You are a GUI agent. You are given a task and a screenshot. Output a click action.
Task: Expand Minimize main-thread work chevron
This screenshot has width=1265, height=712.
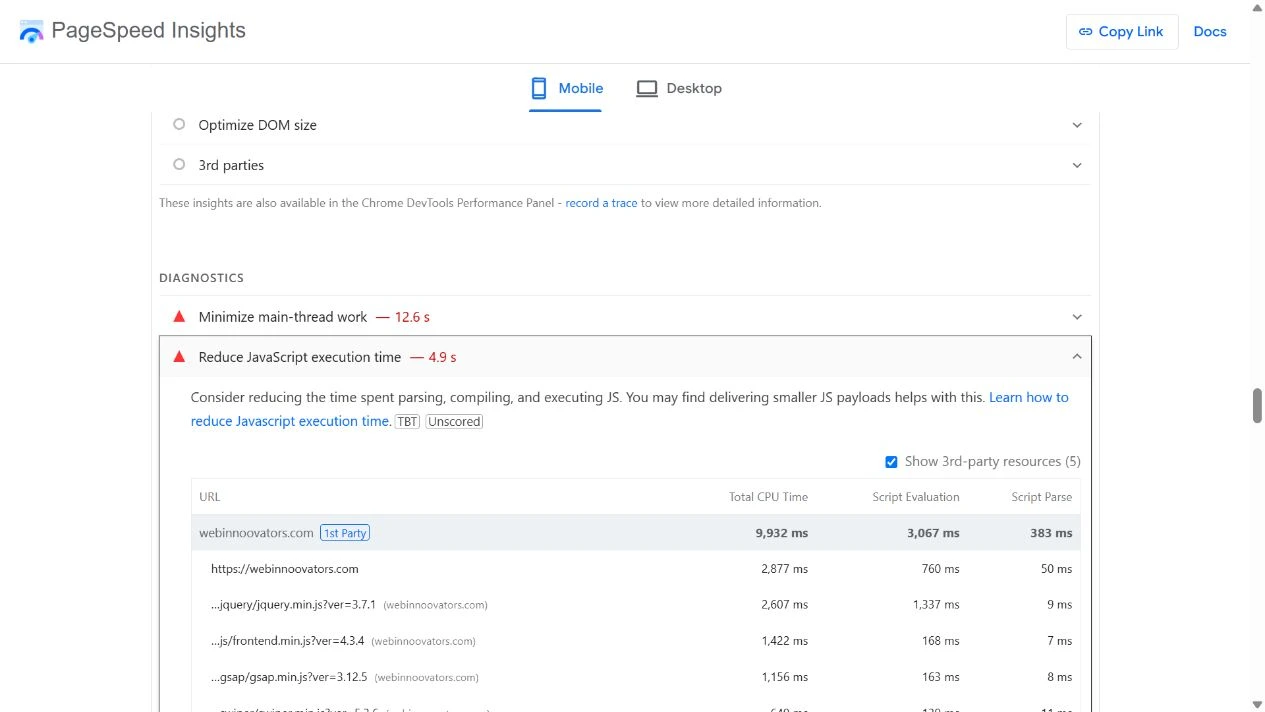(x=1077, y=317)
